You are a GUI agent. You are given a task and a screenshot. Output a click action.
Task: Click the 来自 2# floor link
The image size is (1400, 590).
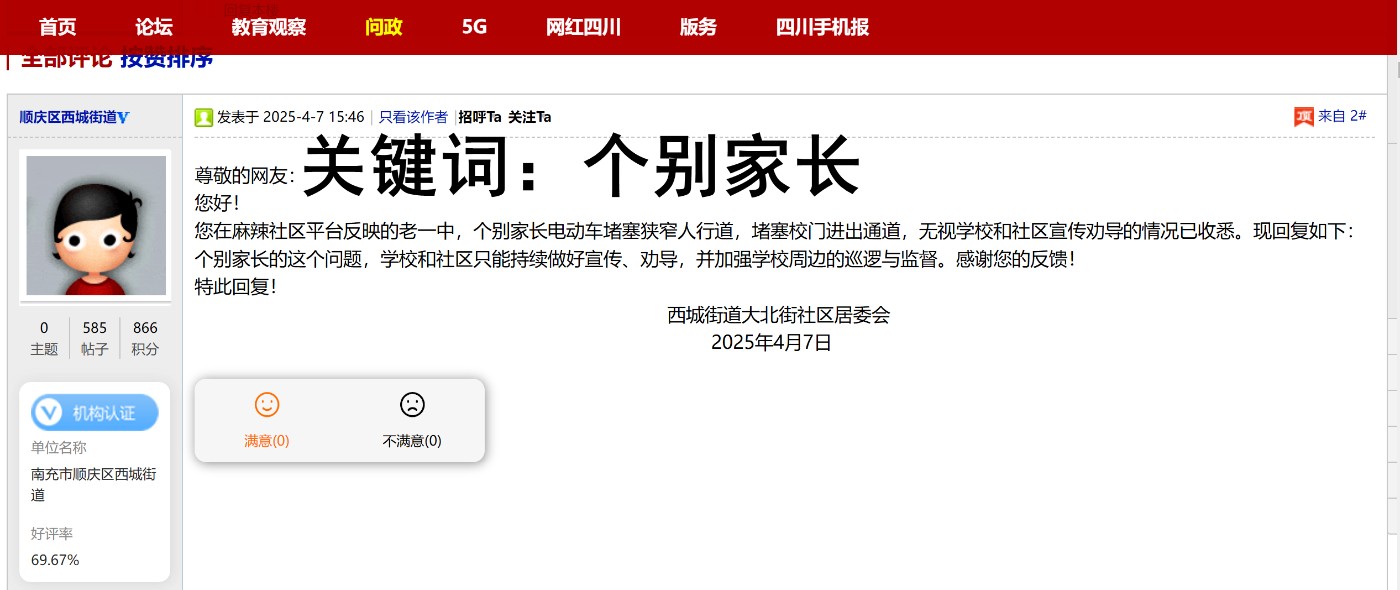(x=1342, y=116)
